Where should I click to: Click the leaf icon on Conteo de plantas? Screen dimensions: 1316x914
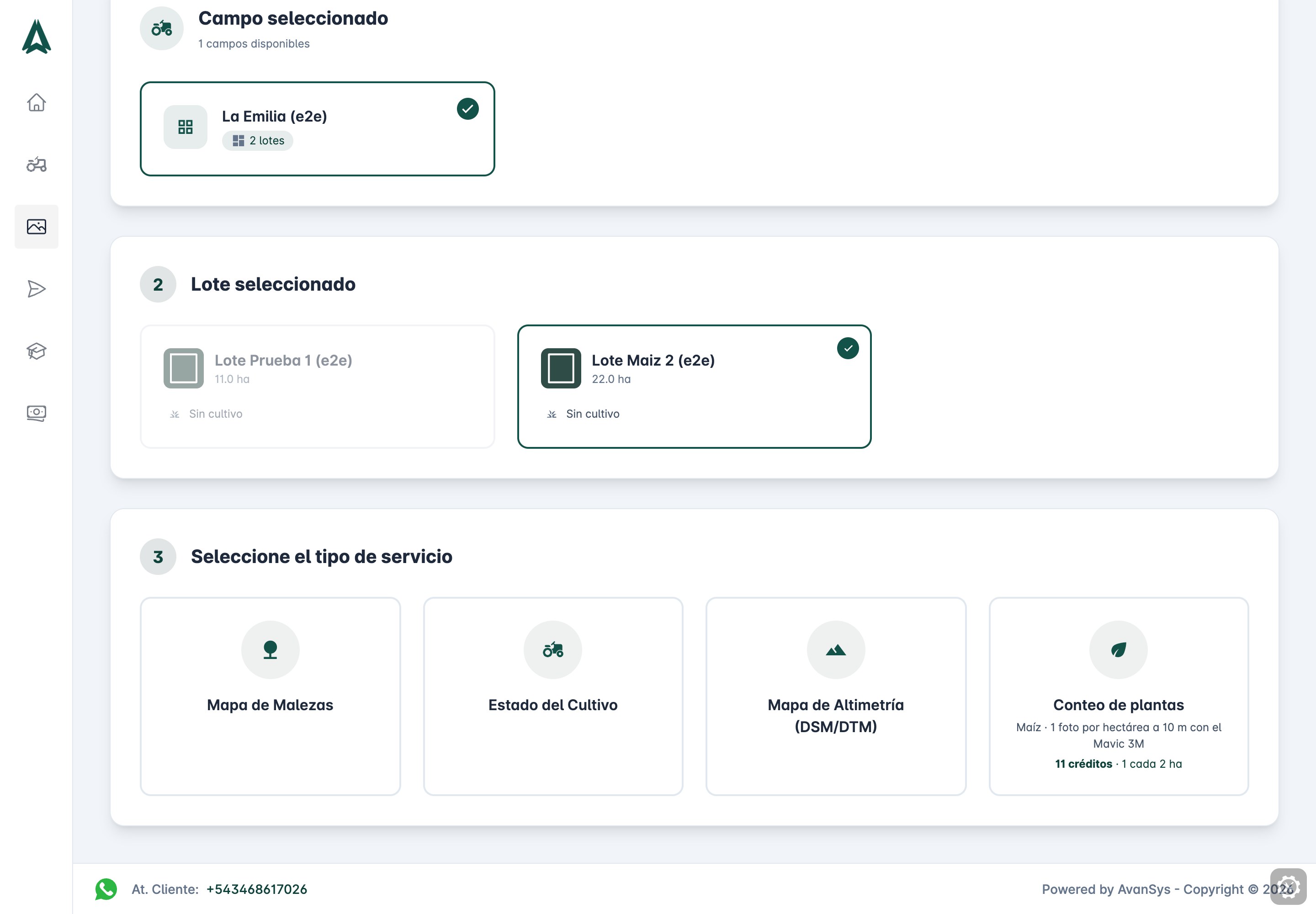click(1119, 649)
